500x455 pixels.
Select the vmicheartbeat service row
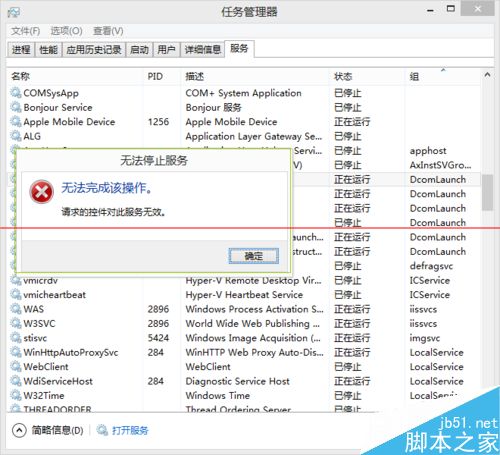[243, 294]
